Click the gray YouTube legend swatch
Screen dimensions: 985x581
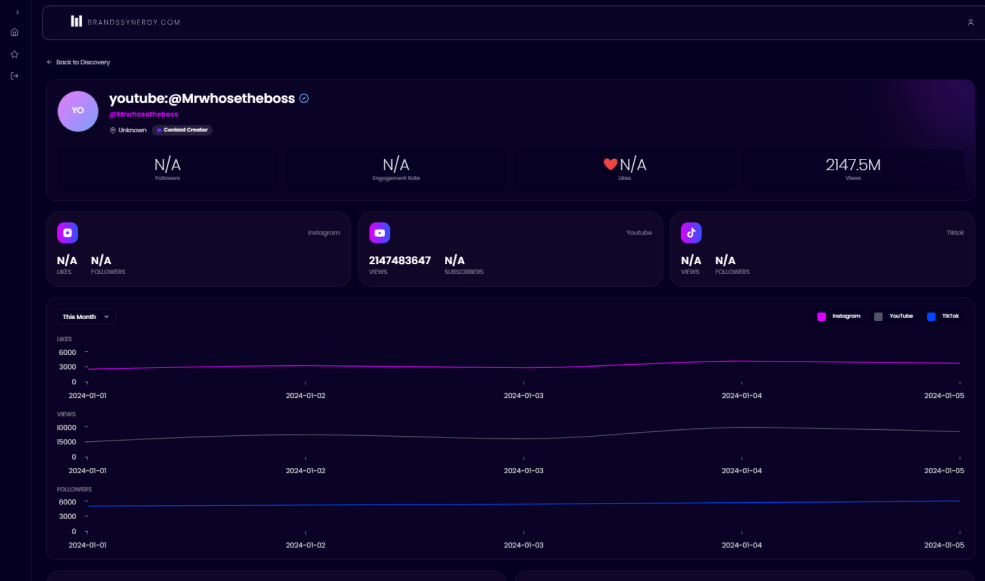coord(878,317)
